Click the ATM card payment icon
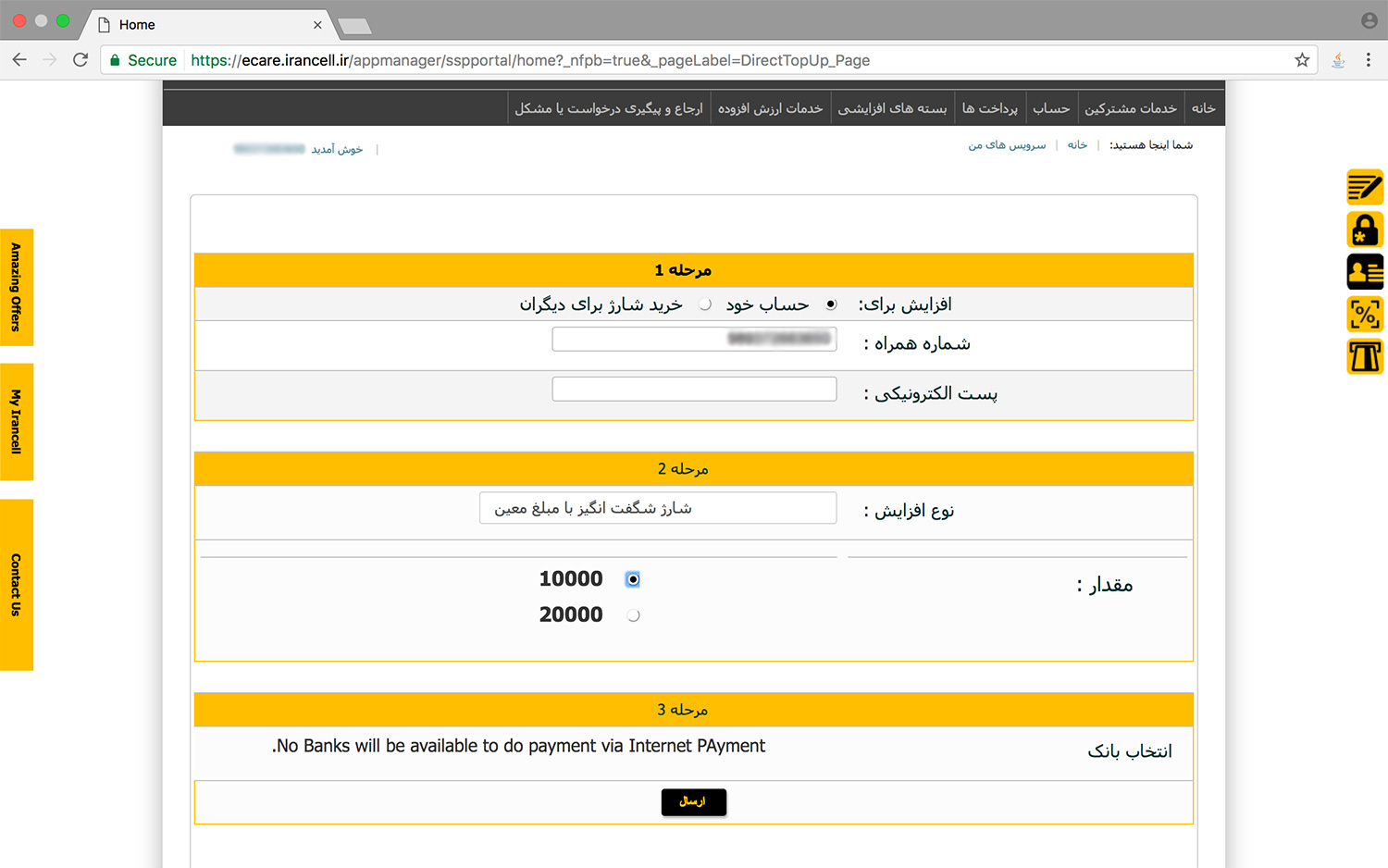This screenshot has width=1388, height=868. (x=1365, y=356)
